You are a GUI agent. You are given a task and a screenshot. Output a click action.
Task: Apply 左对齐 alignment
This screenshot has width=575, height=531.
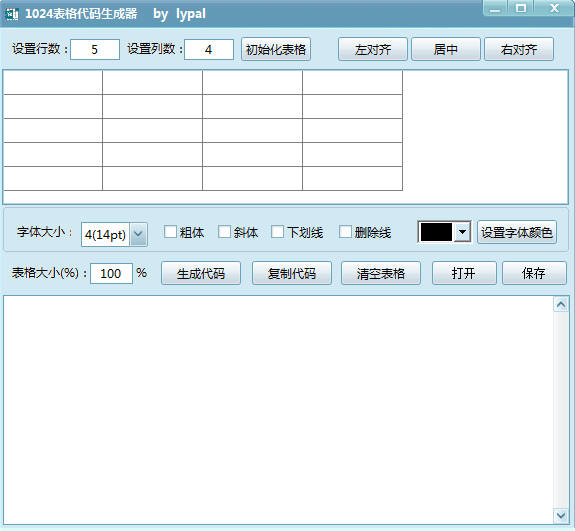373,49
